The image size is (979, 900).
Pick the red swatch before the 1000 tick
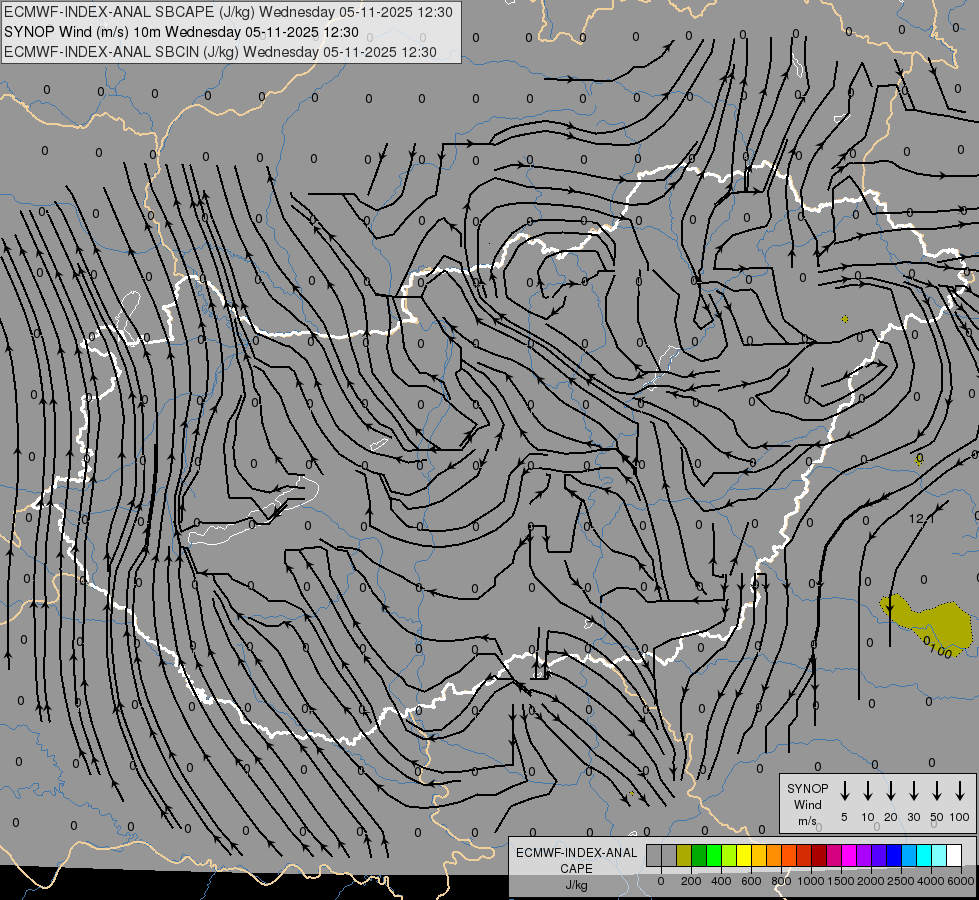[804, 855]
